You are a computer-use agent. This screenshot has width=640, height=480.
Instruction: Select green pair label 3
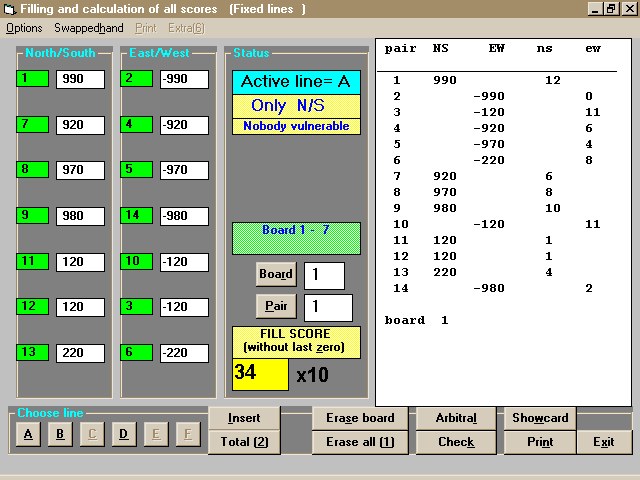point(136,307)
